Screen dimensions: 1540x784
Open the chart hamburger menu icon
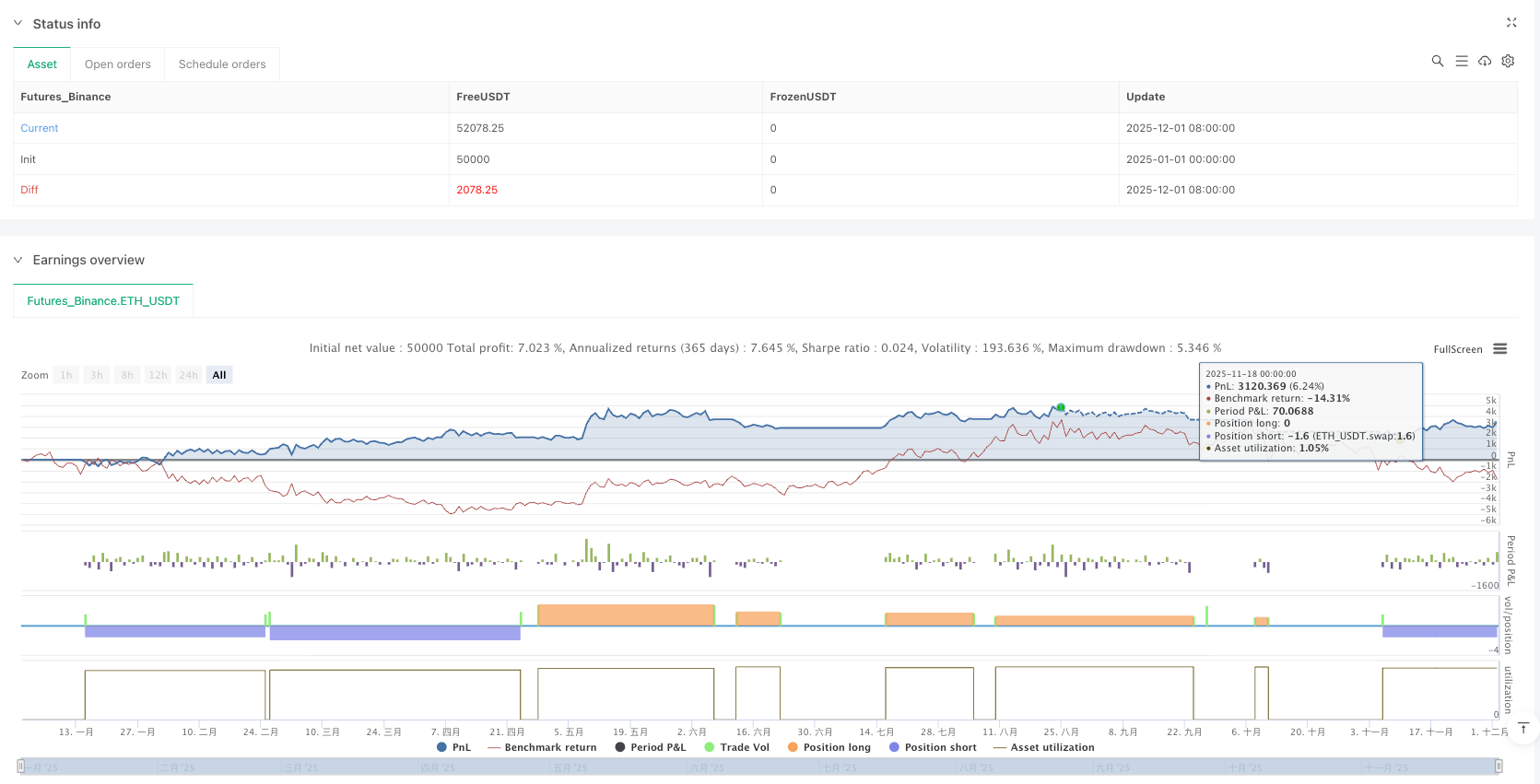(1500, 349)
